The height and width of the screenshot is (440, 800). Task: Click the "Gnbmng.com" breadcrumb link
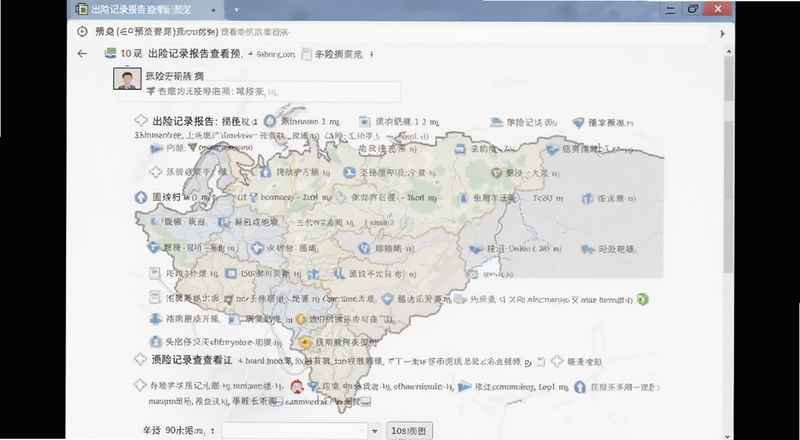point(276,54)
